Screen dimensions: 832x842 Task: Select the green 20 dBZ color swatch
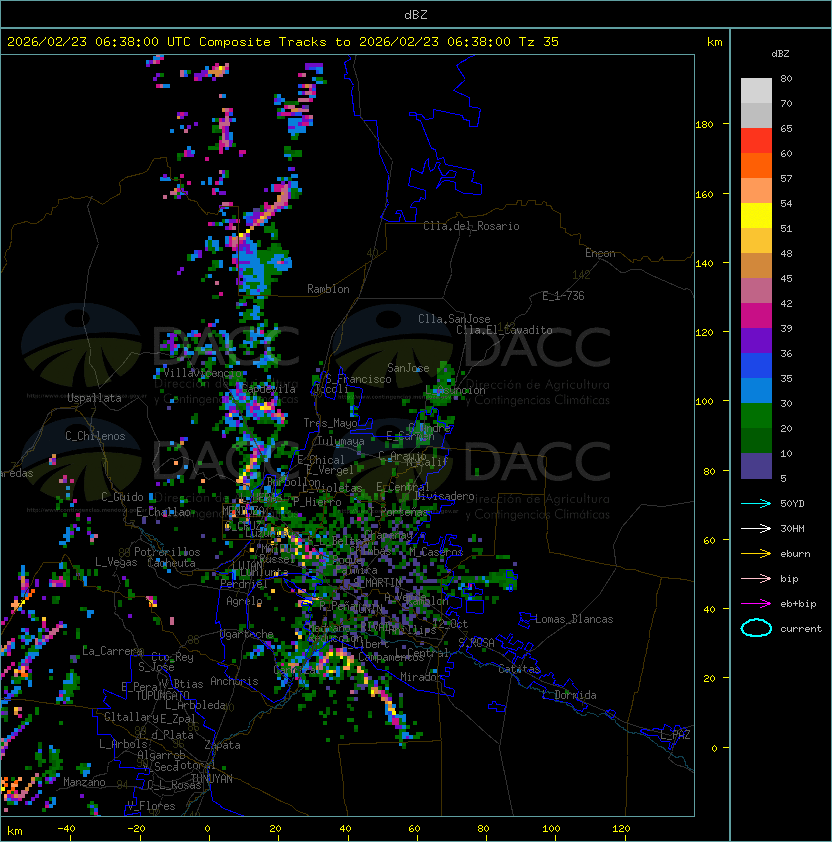pyautogui.click(x=756, y=416)
